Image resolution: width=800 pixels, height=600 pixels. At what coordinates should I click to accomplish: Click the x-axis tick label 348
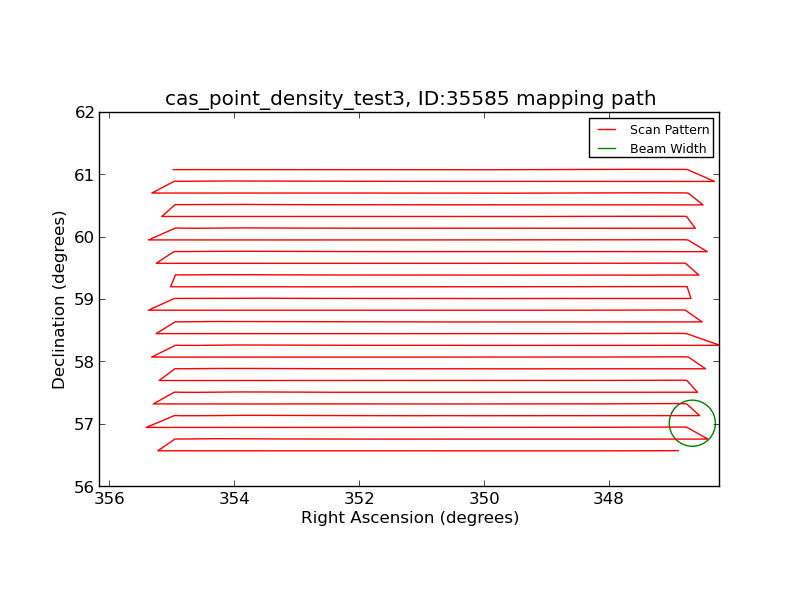(x=609, y=498)
